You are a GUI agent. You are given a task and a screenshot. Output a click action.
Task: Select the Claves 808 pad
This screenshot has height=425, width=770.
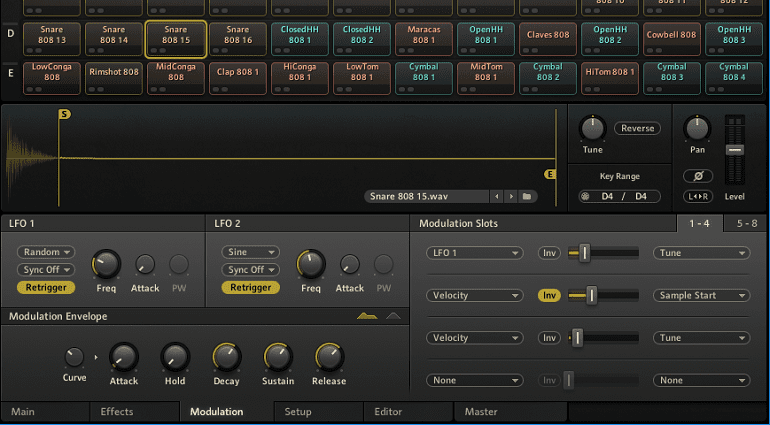[548, 39]
